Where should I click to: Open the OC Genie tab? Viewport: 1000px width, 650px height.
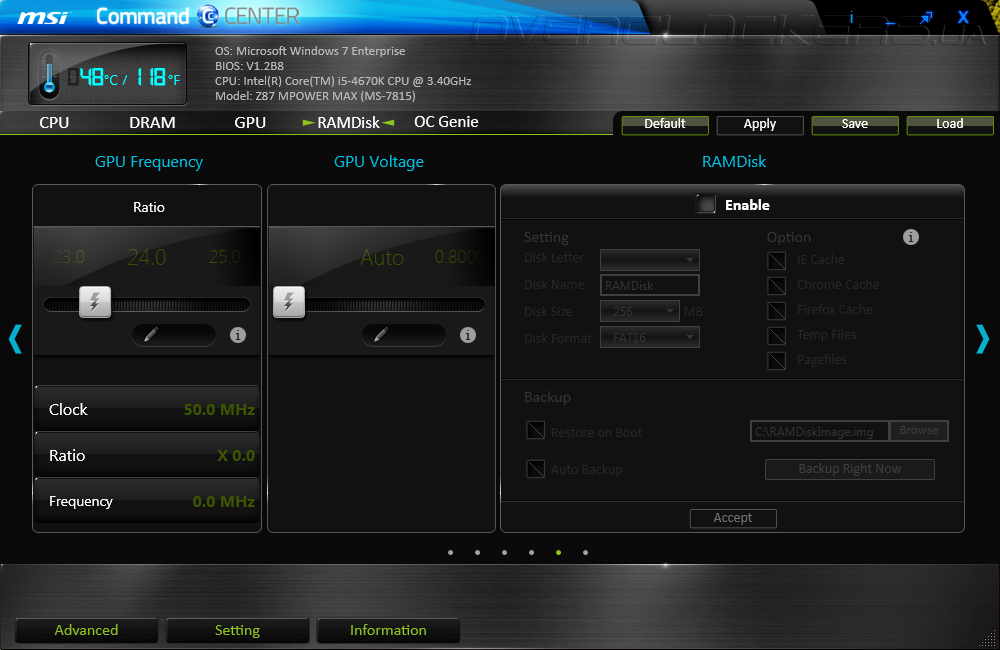(446, 122)
